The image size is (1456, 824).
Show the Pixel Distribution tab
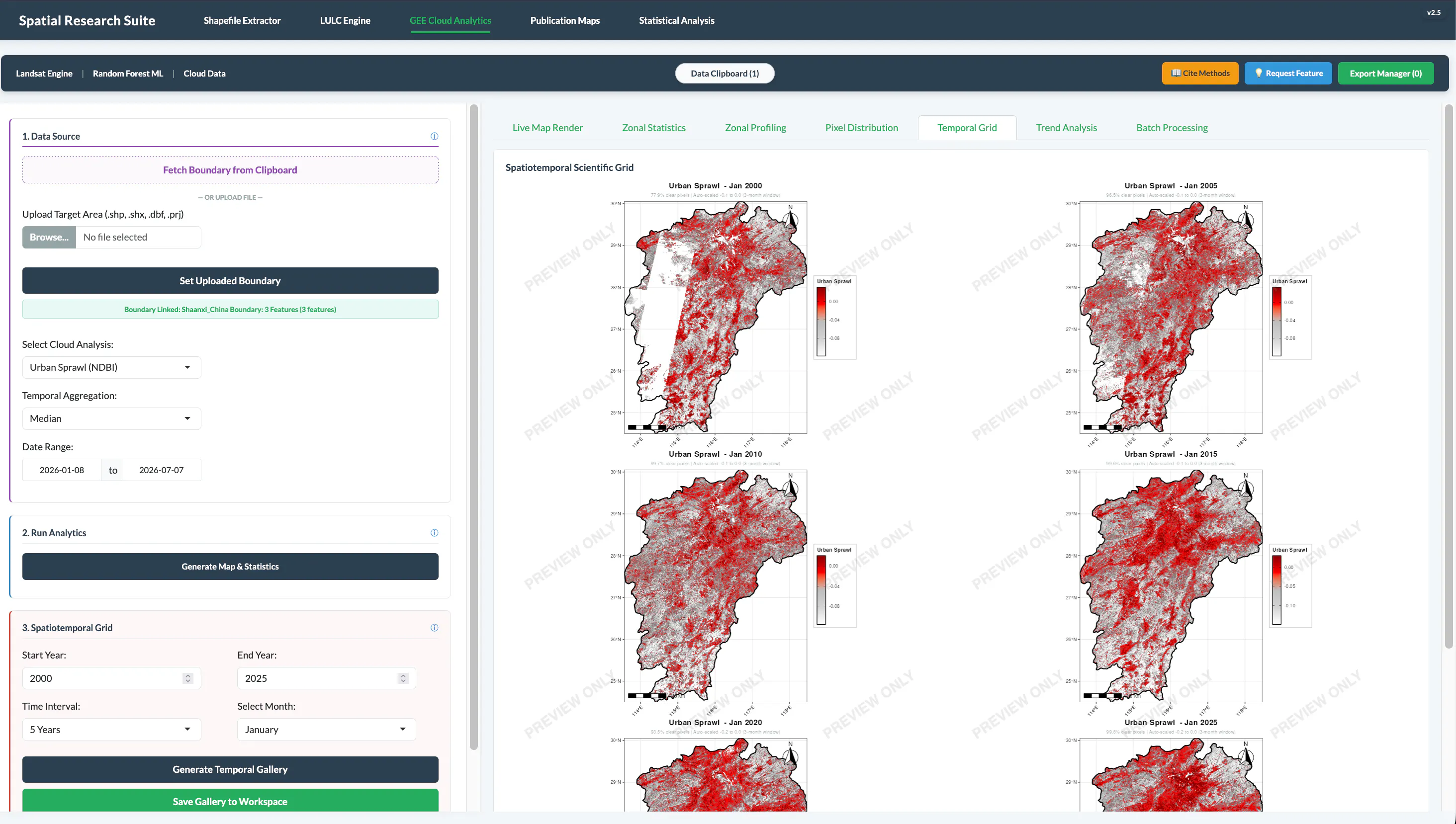(862, 128)
